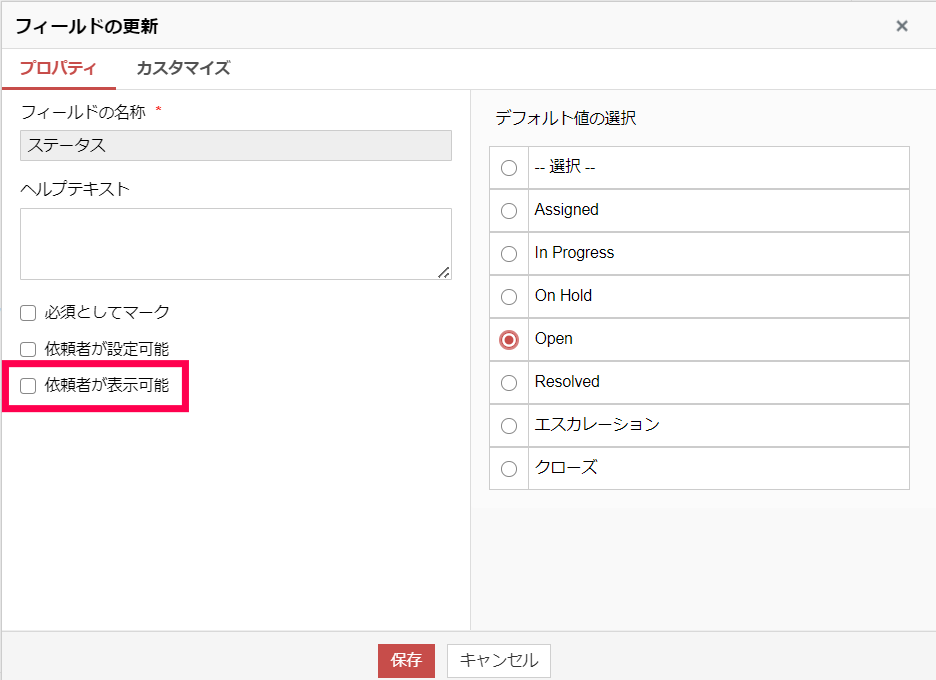This screenshot has height=680, width=936.
Task: Click the Open radio button
Action: coord(509,340)
